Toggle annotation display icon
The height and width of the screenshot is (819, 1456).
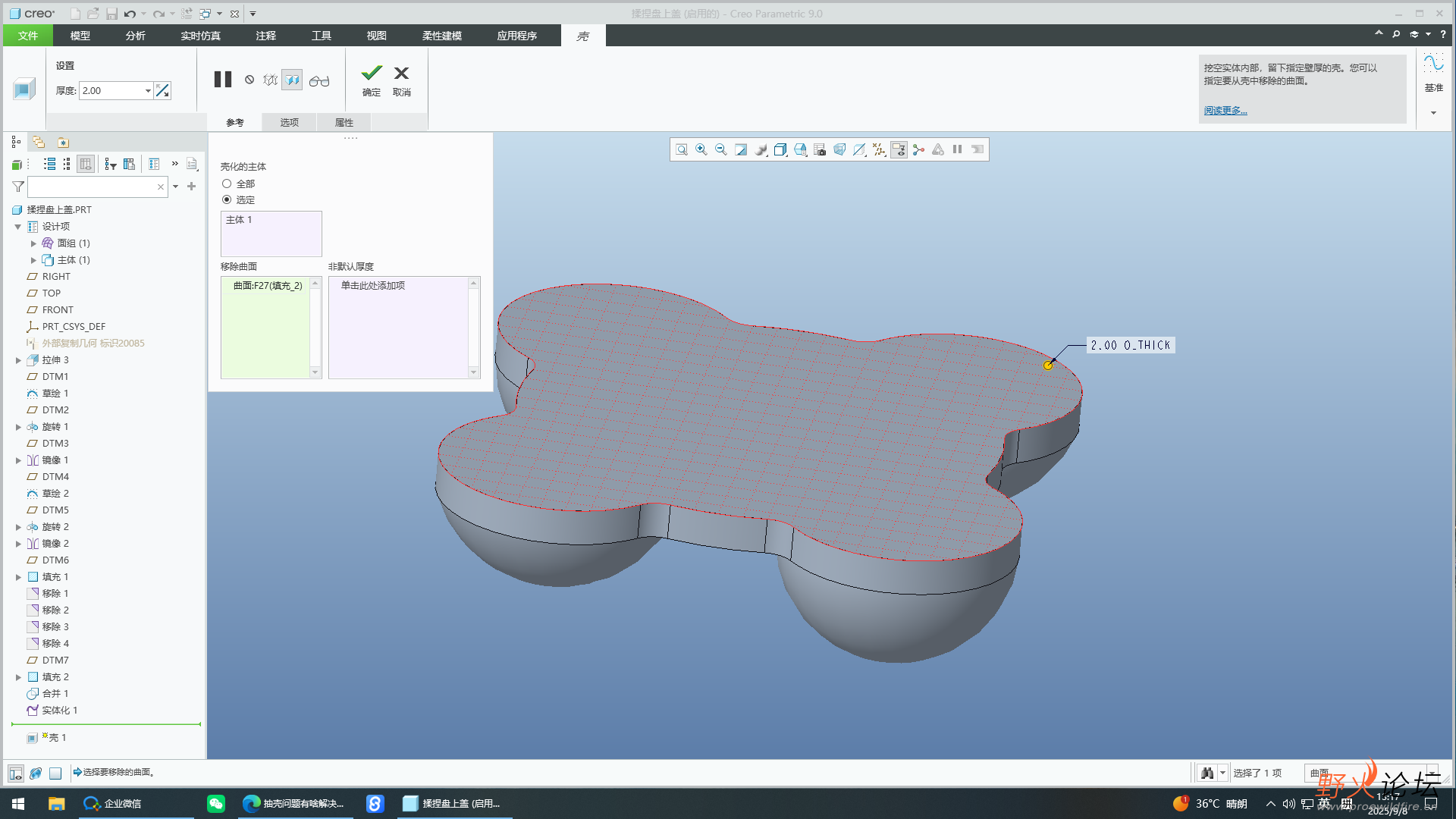click(x=899, y=149)
